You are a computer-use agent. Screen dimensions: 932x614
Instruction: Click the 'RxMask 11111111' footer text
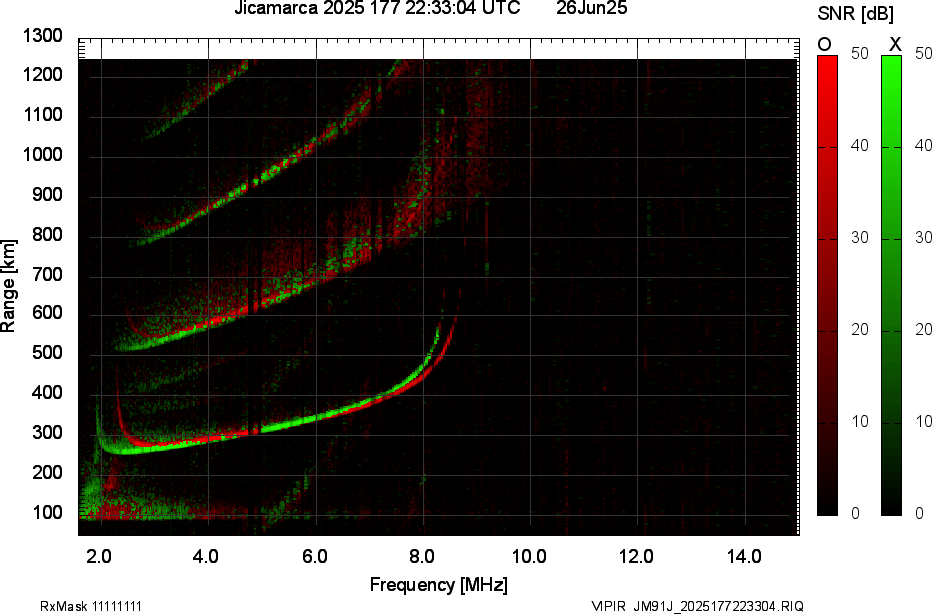91,606
